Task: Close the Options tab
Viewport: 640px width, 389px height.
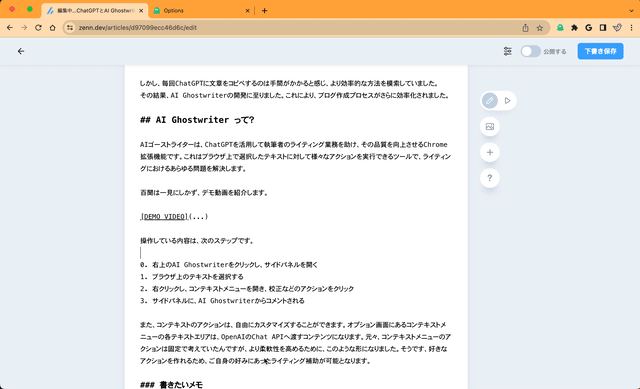Action: pyautogui.click(x=247, y=11)
